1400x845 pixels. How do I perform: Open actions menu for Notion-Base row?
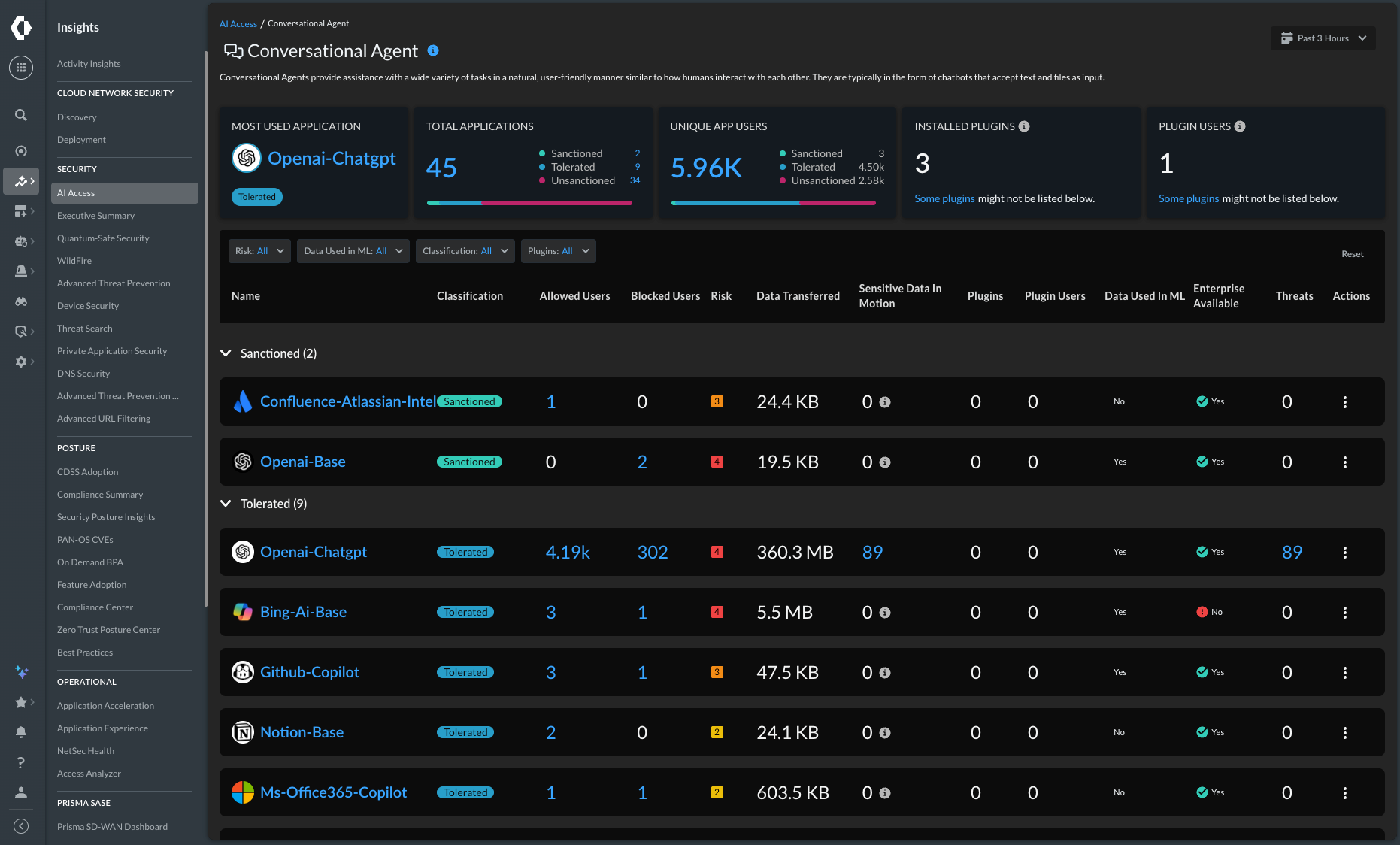pyautogui.click(x=1345, y=732)
